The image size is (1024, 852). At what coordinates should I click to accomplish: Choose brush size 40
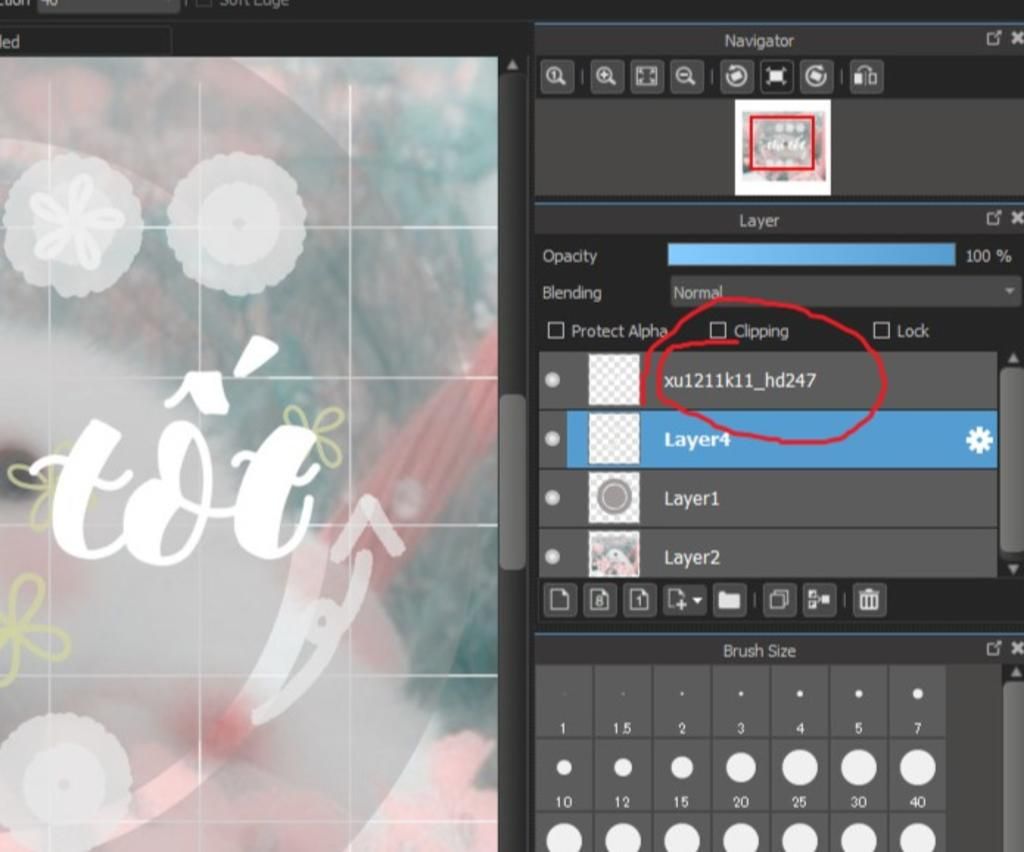(x=917, y=776)
